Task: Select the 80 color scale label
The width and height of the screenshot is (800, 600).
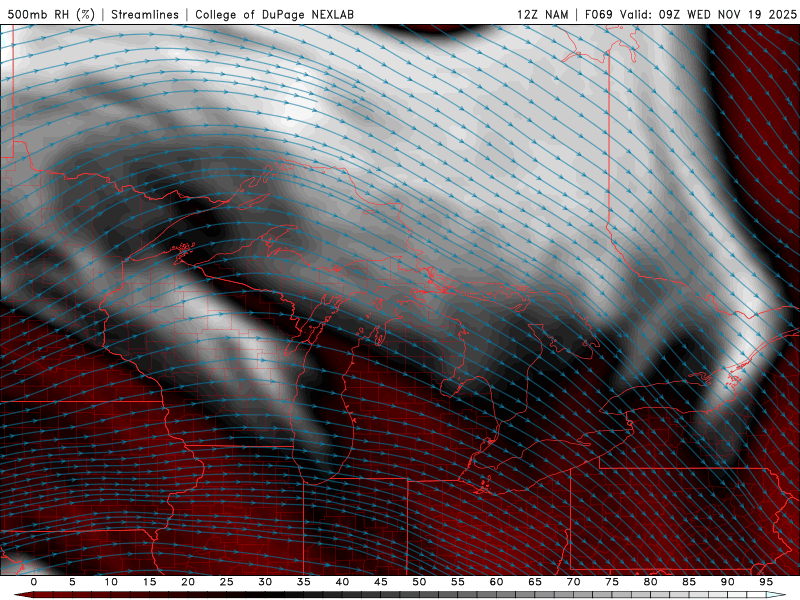Action: pos(651,582)
